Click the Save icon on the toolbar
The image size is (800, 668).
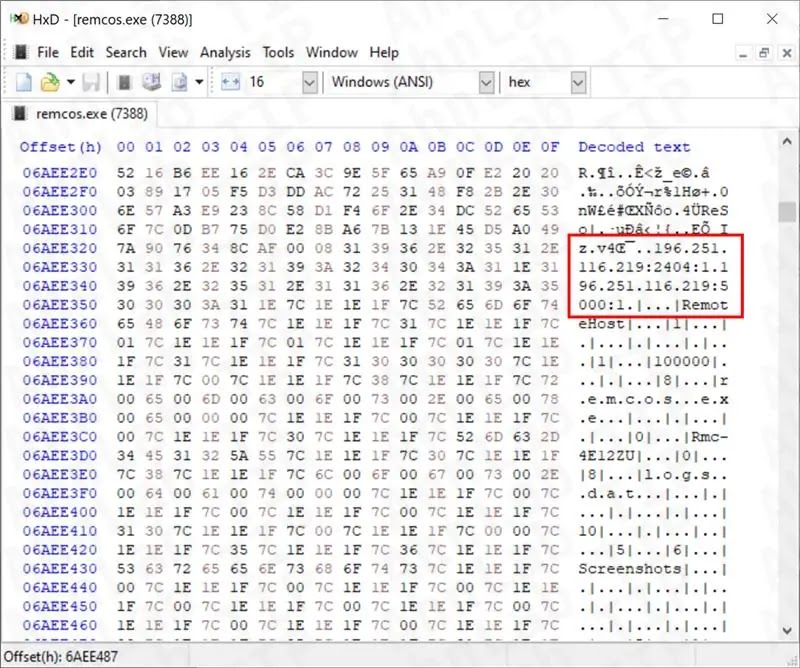pyautogui.click(x=92, y=82)
